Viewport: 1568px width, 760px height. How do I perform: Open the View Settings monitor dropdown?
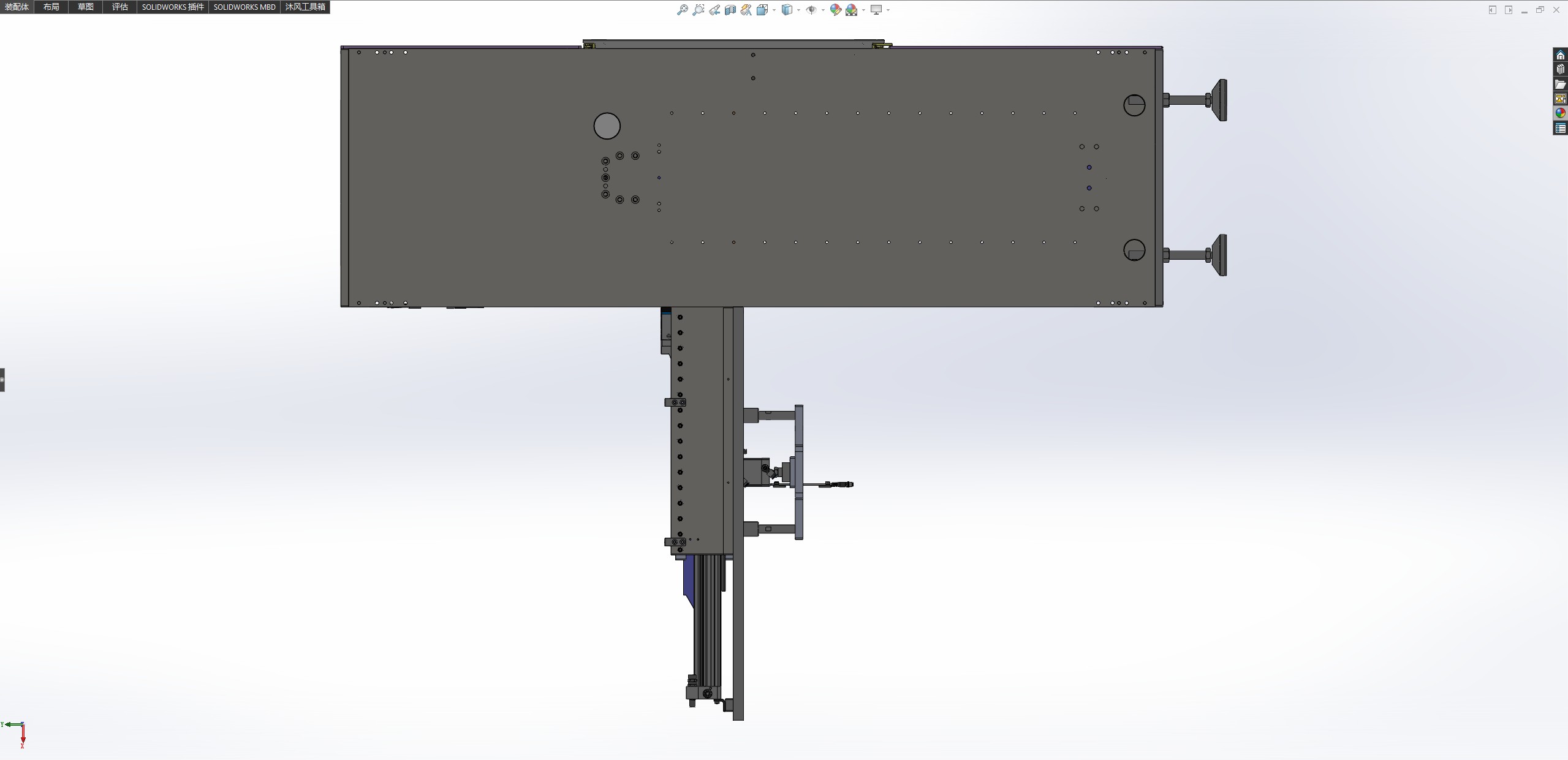(888, 10)
